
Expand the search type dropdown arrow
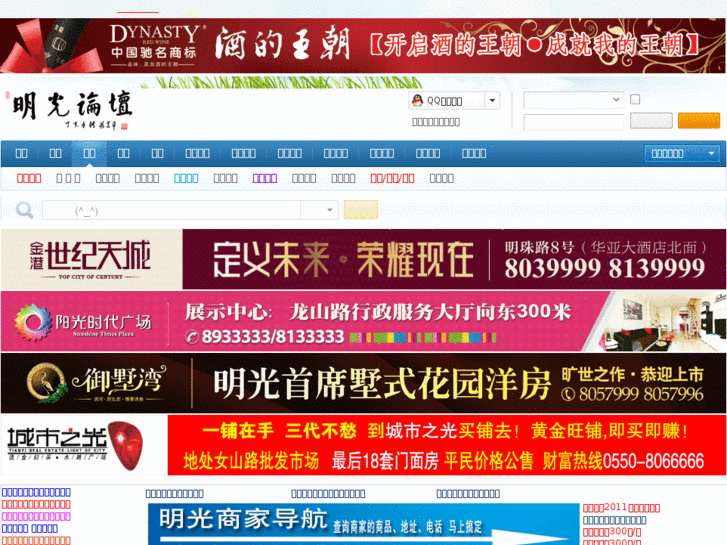click(329, 210)
